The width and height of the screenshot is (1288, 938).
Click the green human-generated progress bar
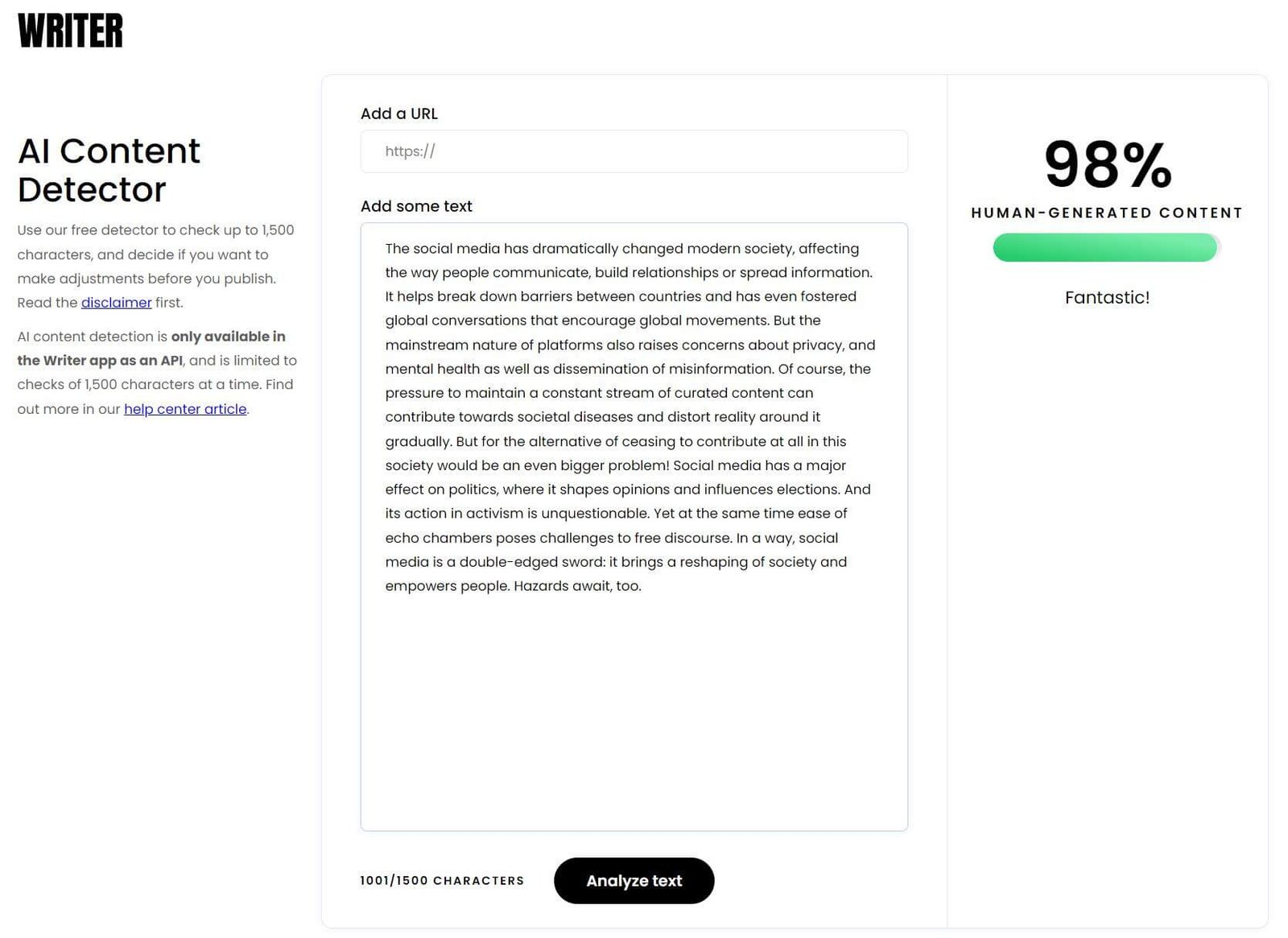(1104, 247)
